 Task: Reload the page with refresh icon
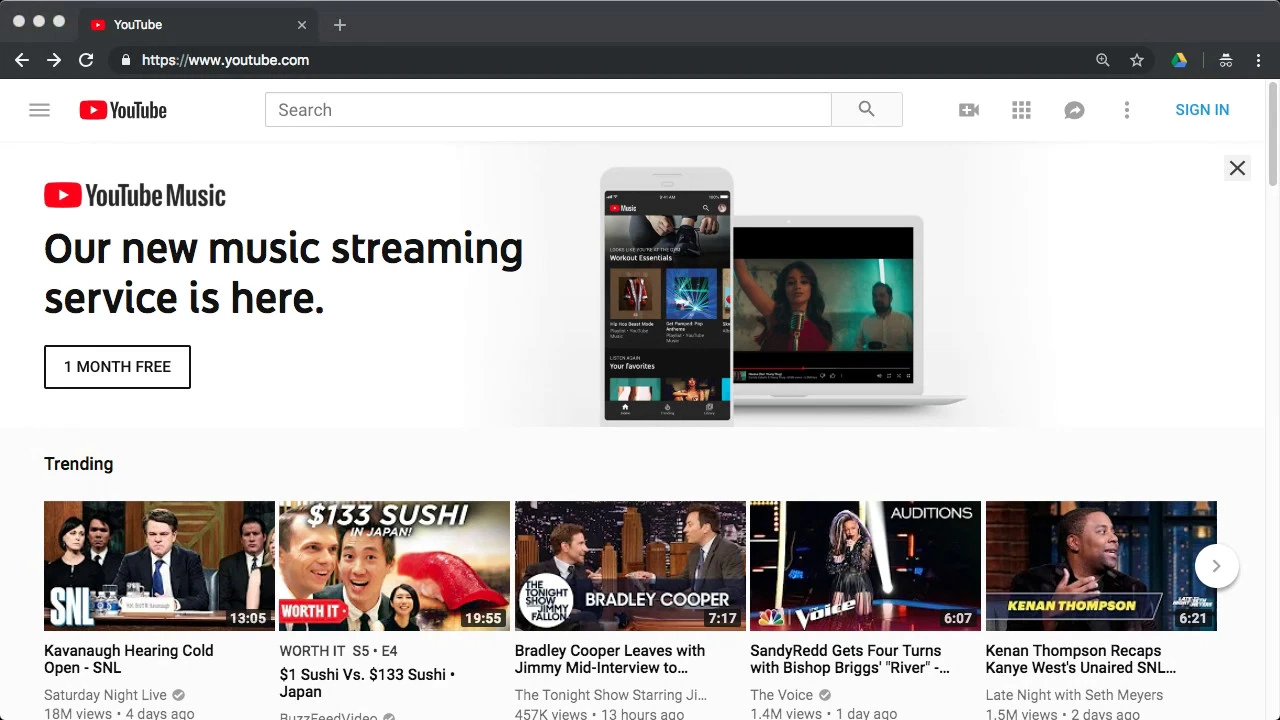(86, 60)
